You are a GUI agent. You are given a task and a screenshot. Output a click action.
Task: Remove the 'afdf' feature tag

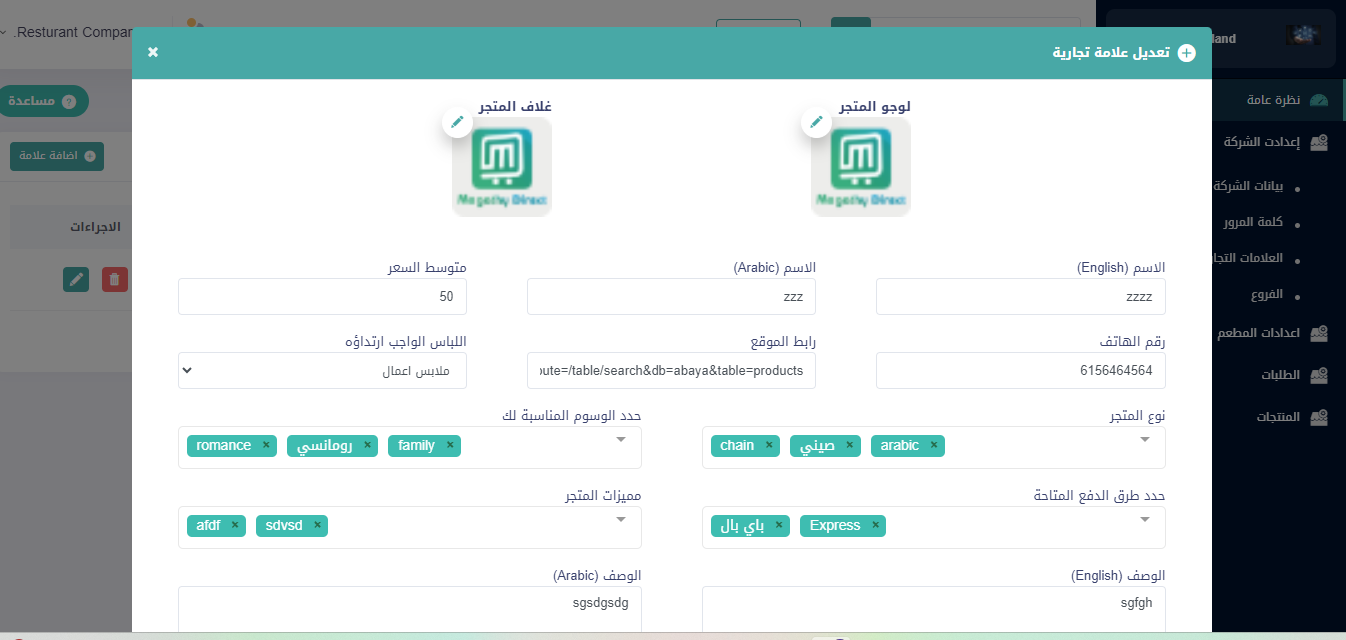pos(235,525)
